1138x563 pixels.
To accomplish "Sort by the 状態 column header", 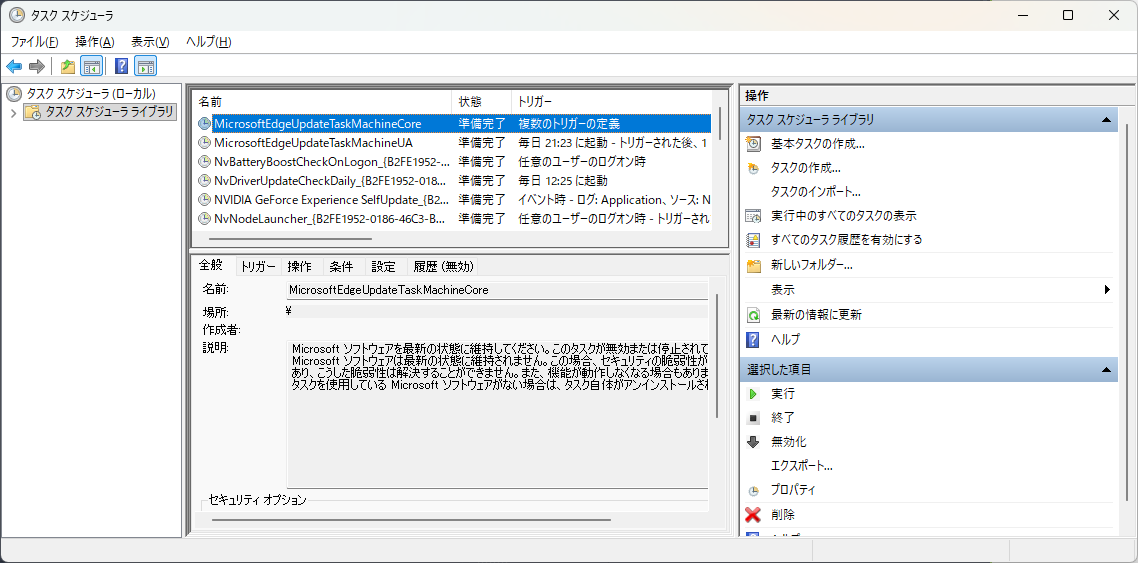I will tap(481, 102).
